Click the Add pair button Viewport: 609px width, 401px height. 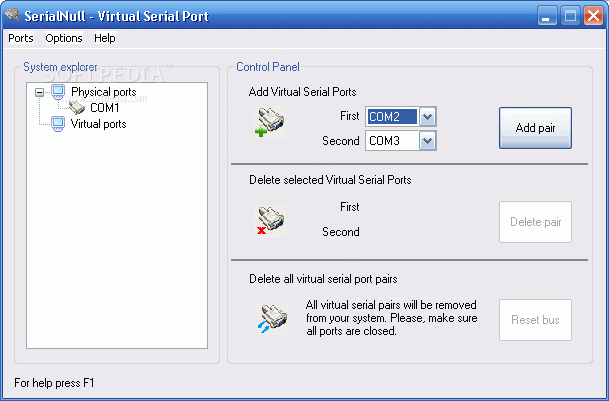[535, 128]
